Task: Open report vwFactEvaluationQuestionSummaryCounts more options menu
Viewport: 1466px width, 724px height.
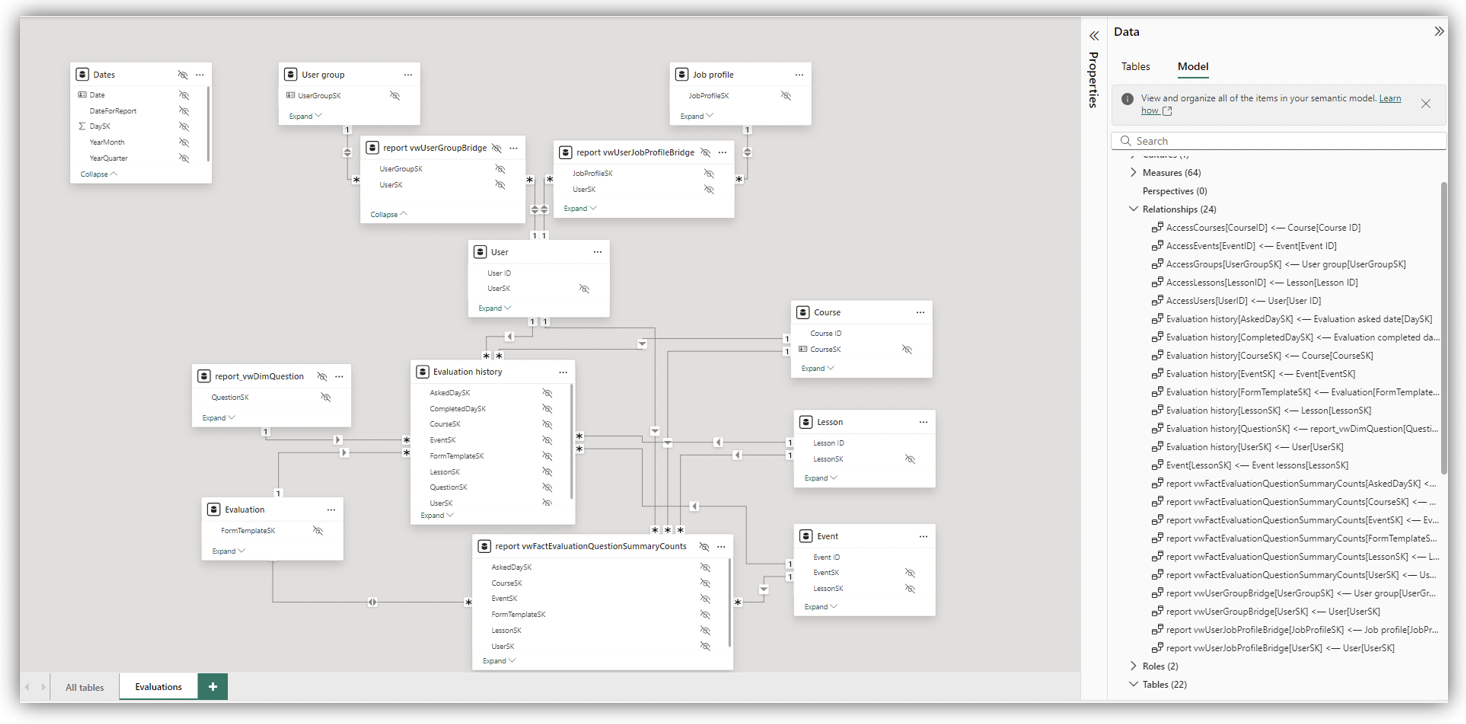Action: tap(721, 547)
